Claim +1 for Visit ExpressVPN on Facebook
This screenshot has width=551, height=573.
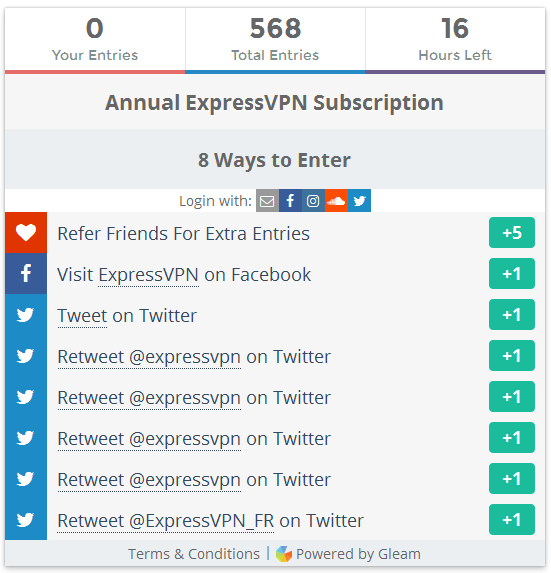pos(512,274)
